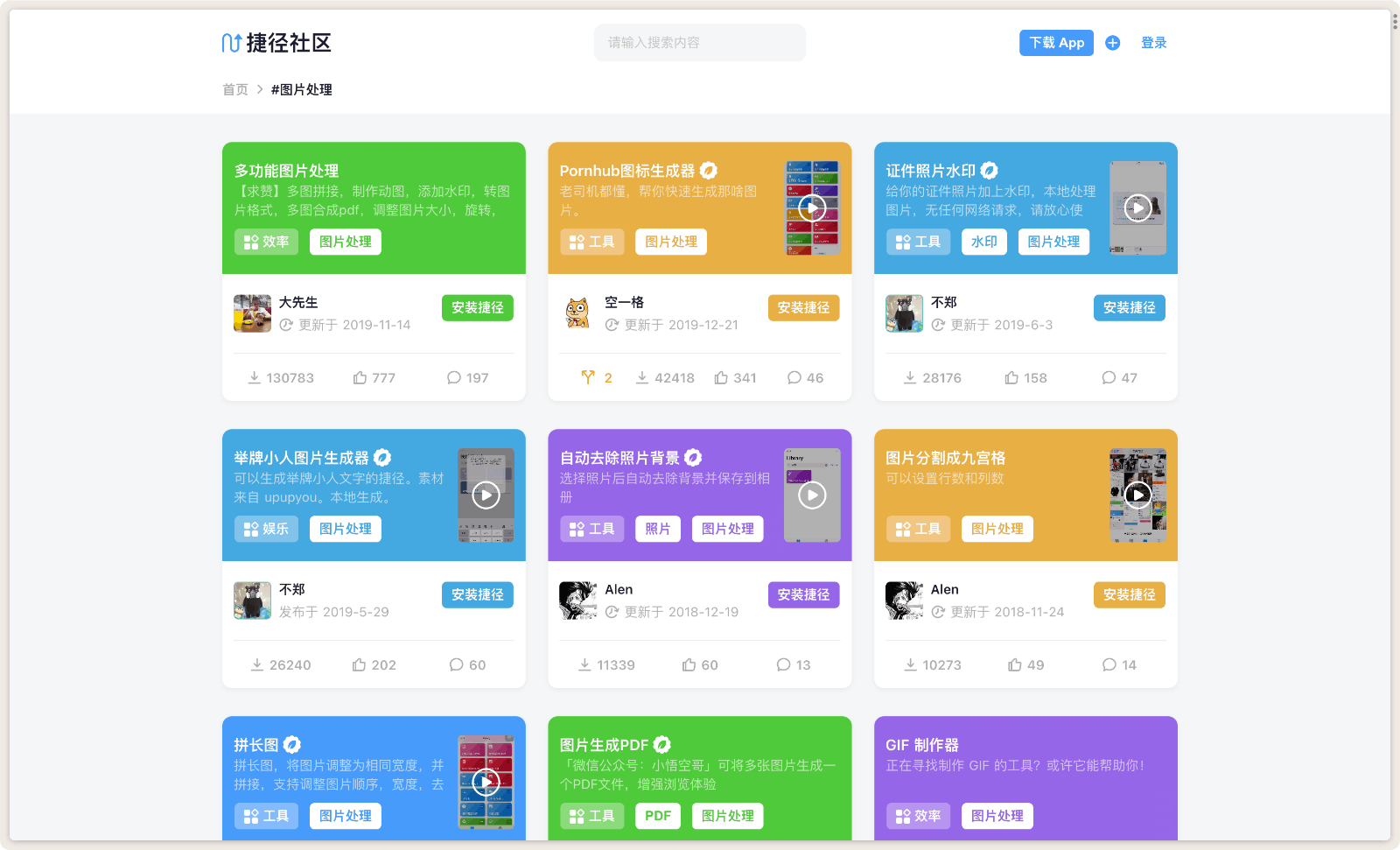Click the download icon showing 130783
1400x850 pixels.
click(254, 377)
